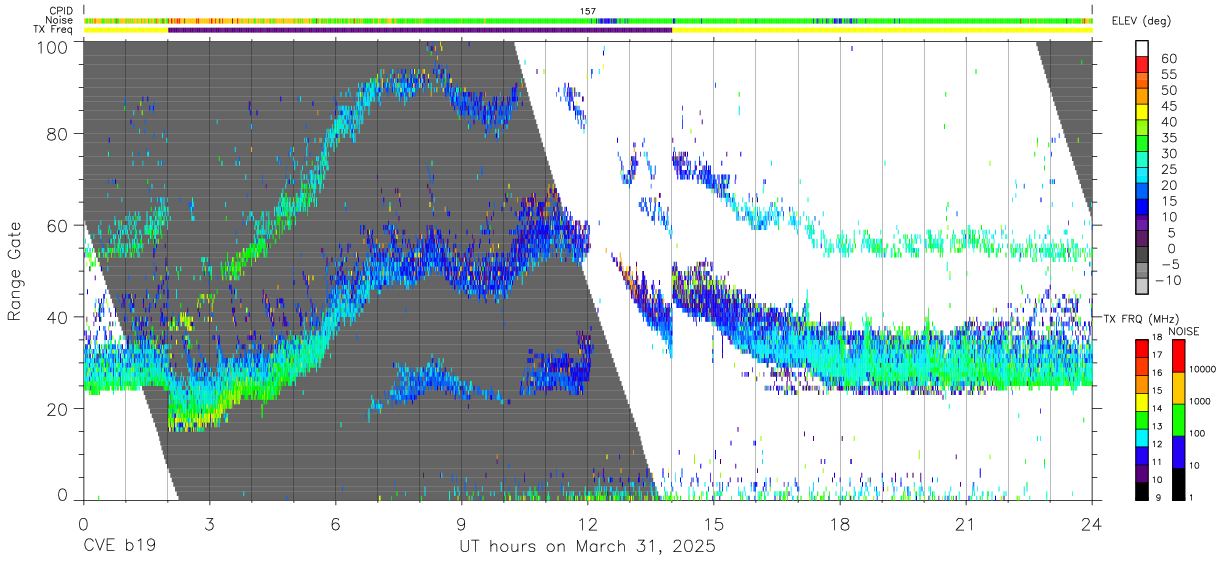Click the −10 label on ELEV scale
The image size is (1228, 567).
click(x=1167, y=279)
